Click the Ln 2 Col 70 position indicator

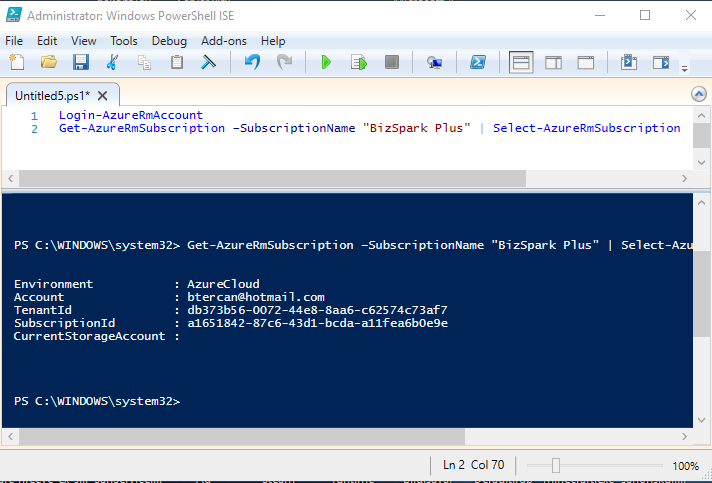(x=474, y=465)
